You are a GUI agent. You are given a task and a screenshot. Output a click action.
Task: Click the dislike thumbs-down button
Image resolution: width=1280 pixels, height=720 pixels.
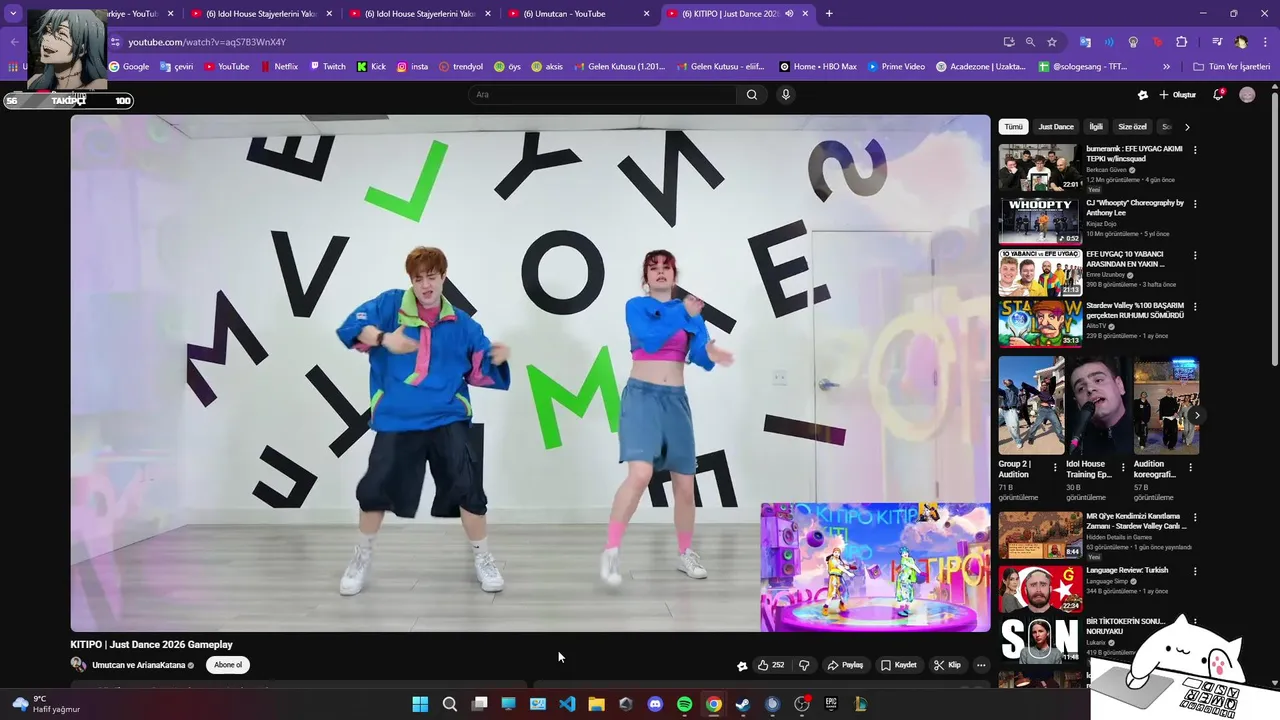click(x=804, y=665)
